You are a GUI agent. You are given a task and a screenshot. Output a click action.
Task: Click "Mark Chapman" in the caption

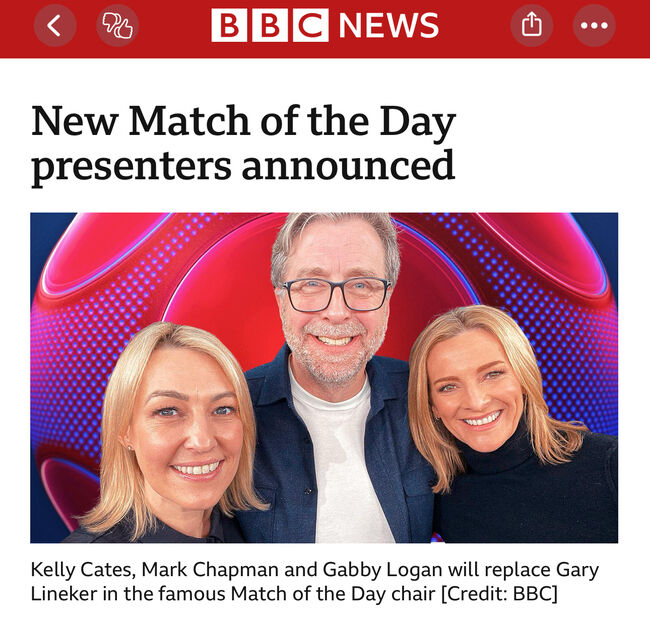210,570
